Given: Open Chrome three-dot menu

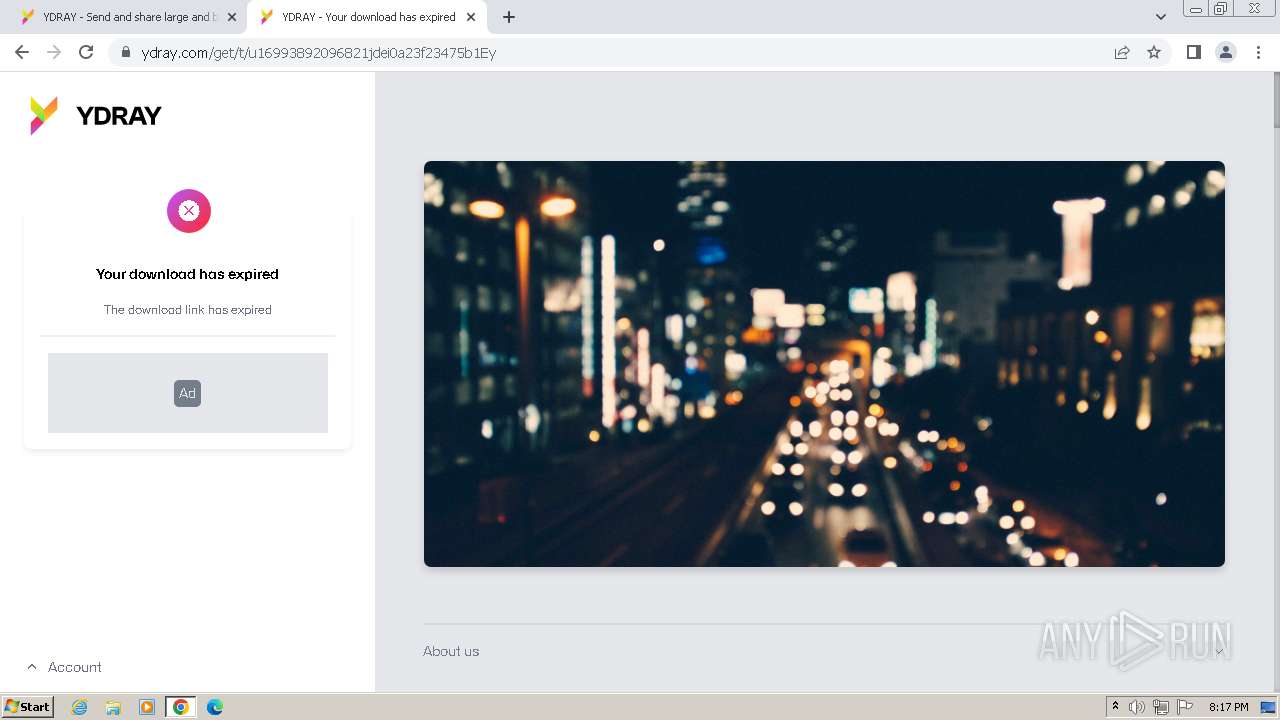Looking at the screenshot, I should (1259, 52).
